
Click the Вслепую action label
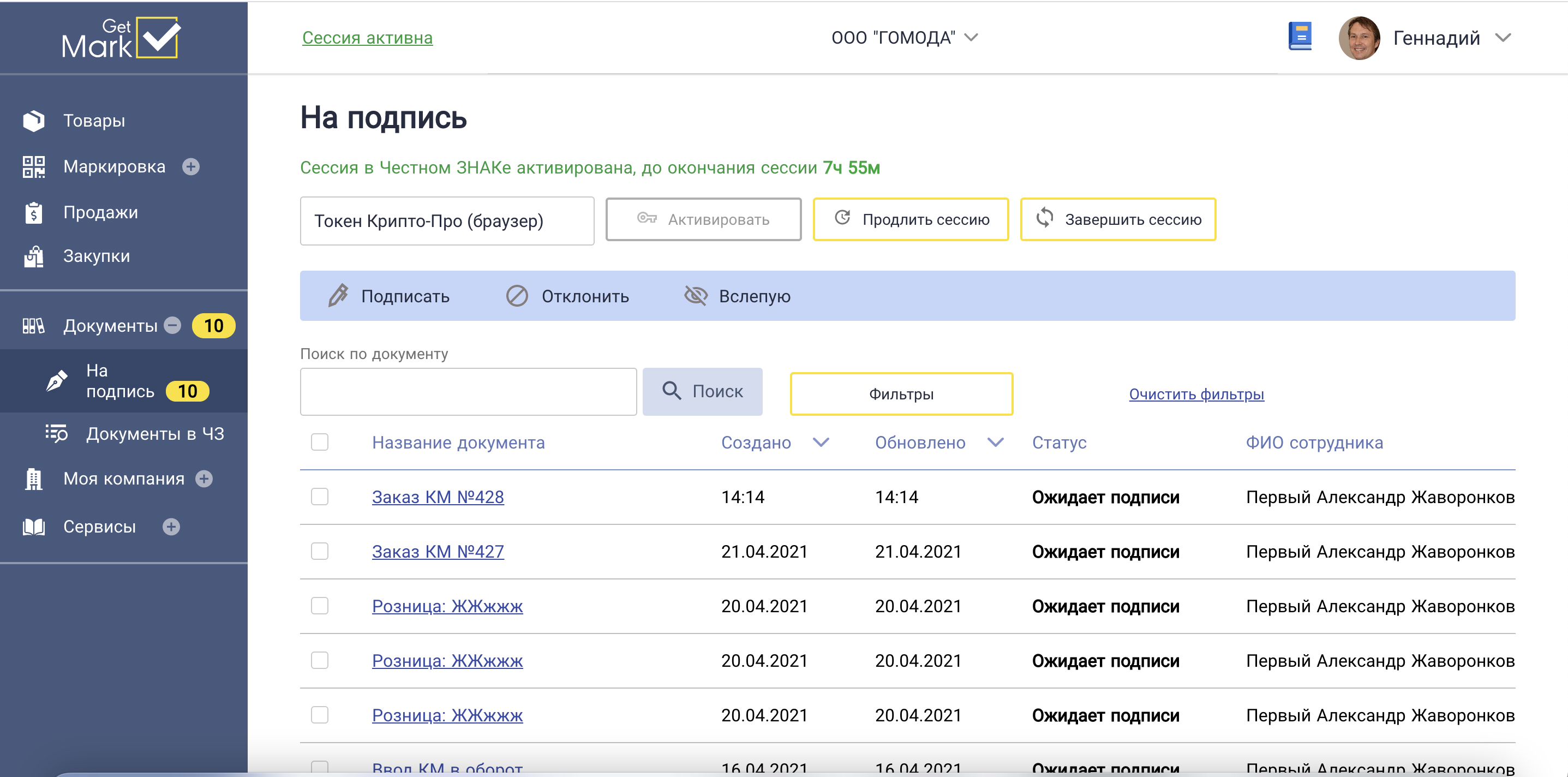(755, 296)
